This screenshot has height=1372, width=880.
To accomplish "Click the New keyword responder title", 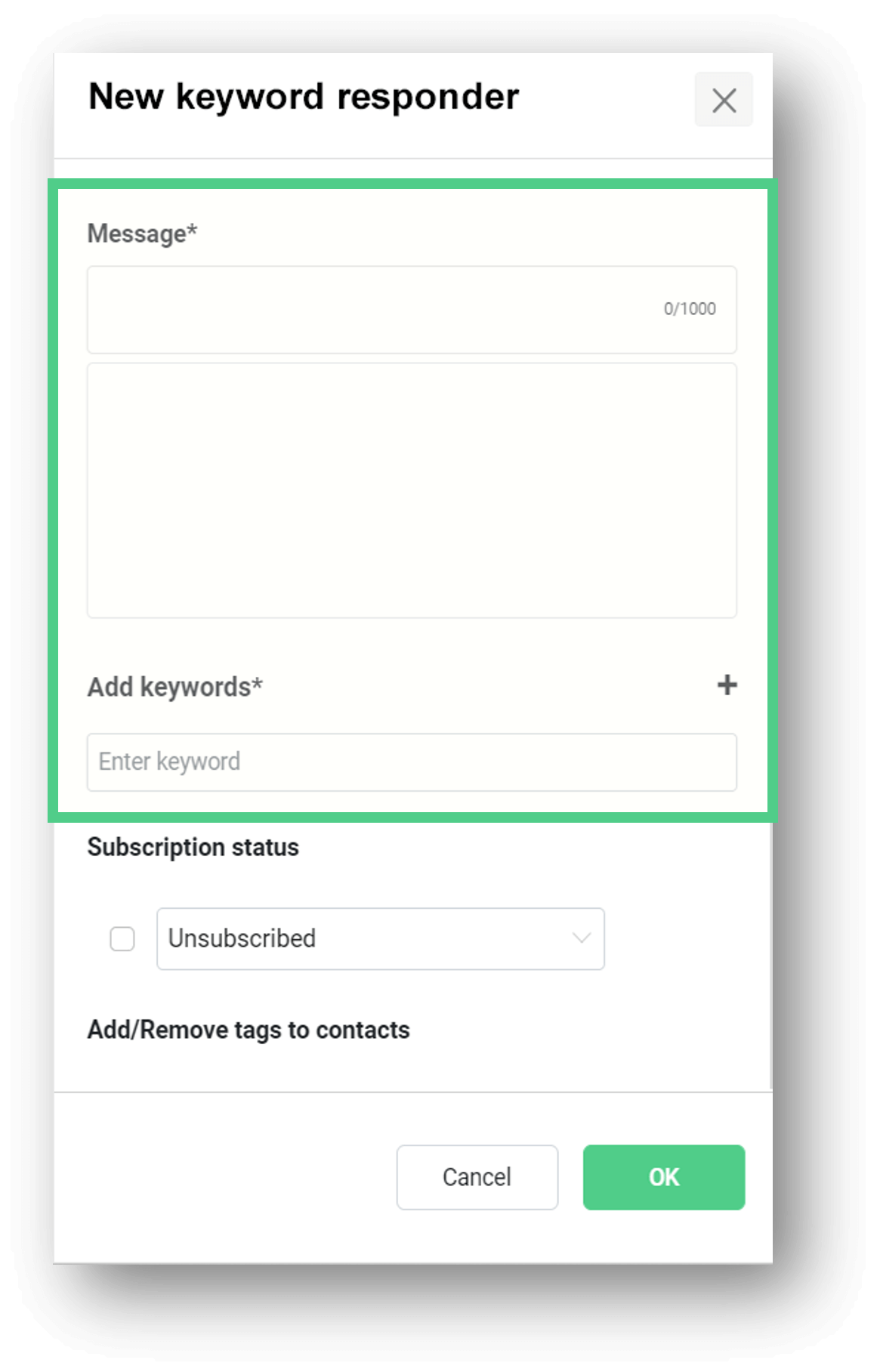I will (304, 97).
